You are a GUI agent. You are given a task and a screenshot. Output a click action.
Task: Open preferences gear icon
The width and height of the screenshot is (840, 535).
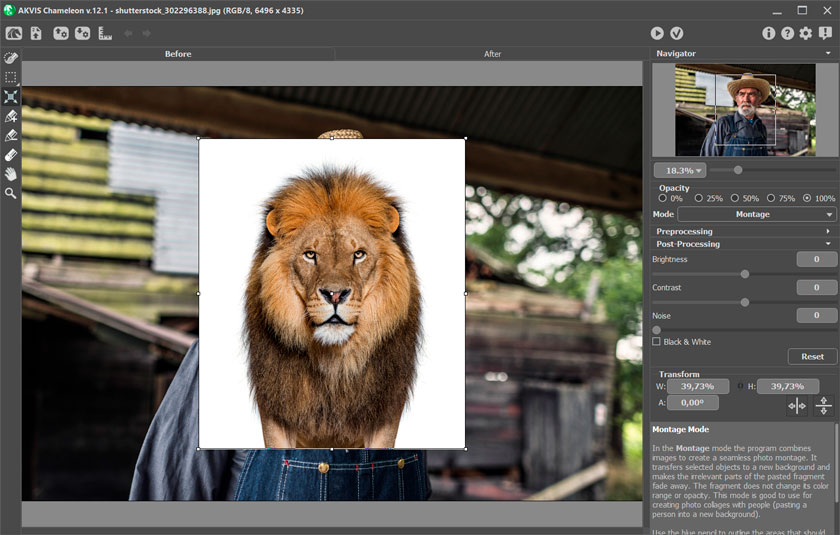click(x=806, y=33)
